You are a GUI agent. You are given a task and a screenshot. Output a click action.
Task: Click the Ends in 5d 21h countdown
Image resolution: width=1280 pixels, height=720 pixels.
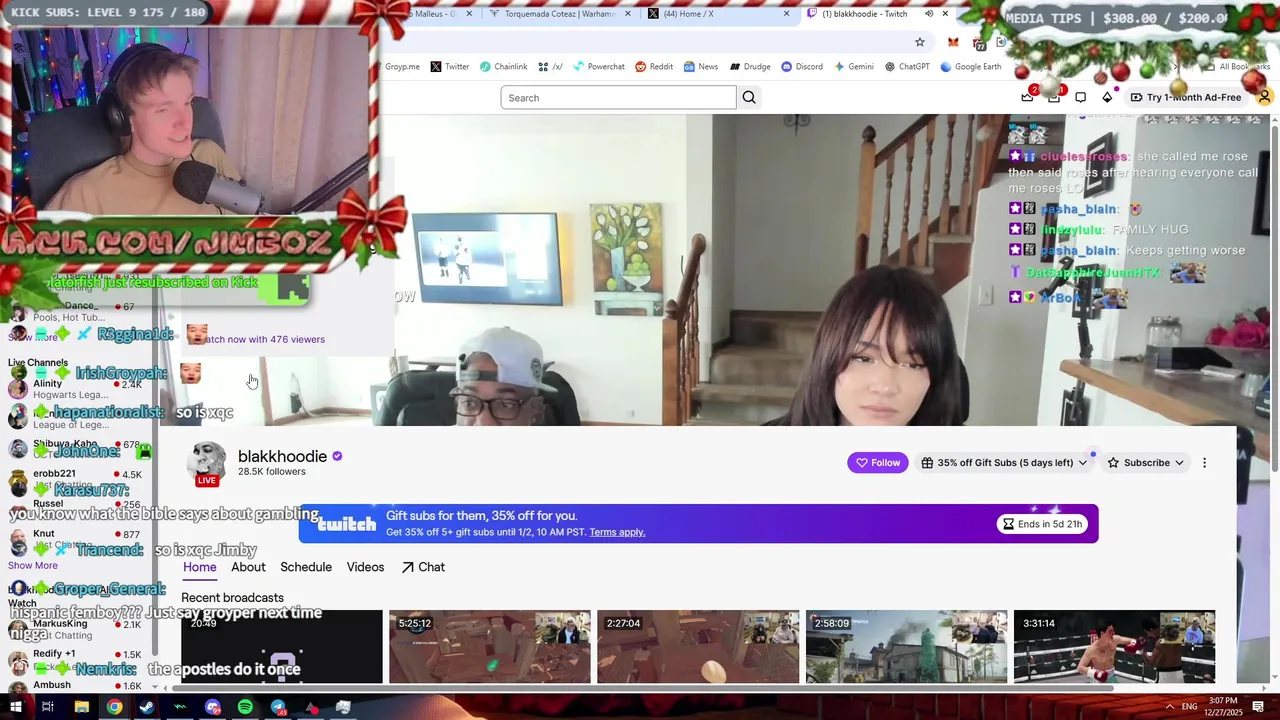1042,524
